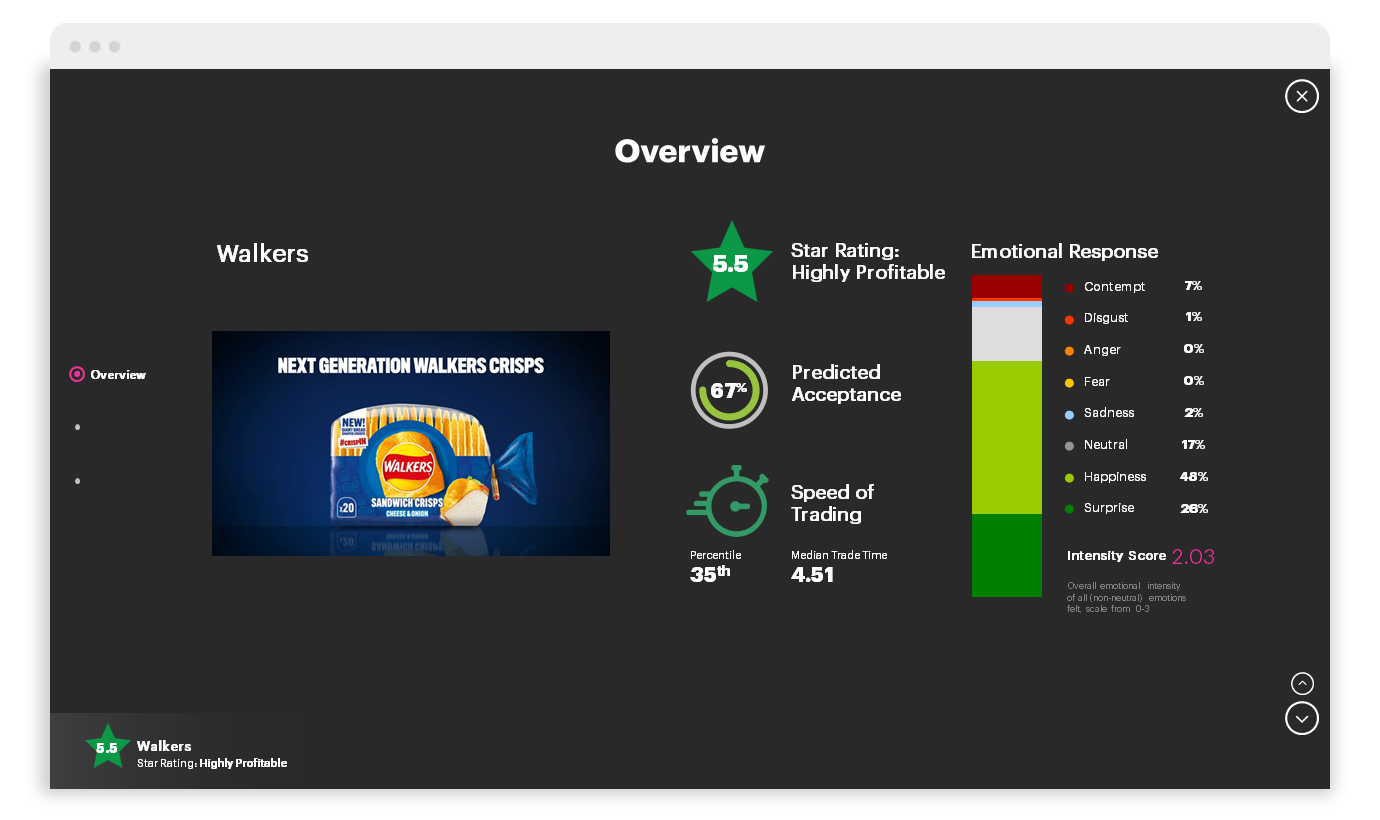Click the Contempt dark red legend dot
Screen dimensions: 1380x820
tap(1070, 287)
